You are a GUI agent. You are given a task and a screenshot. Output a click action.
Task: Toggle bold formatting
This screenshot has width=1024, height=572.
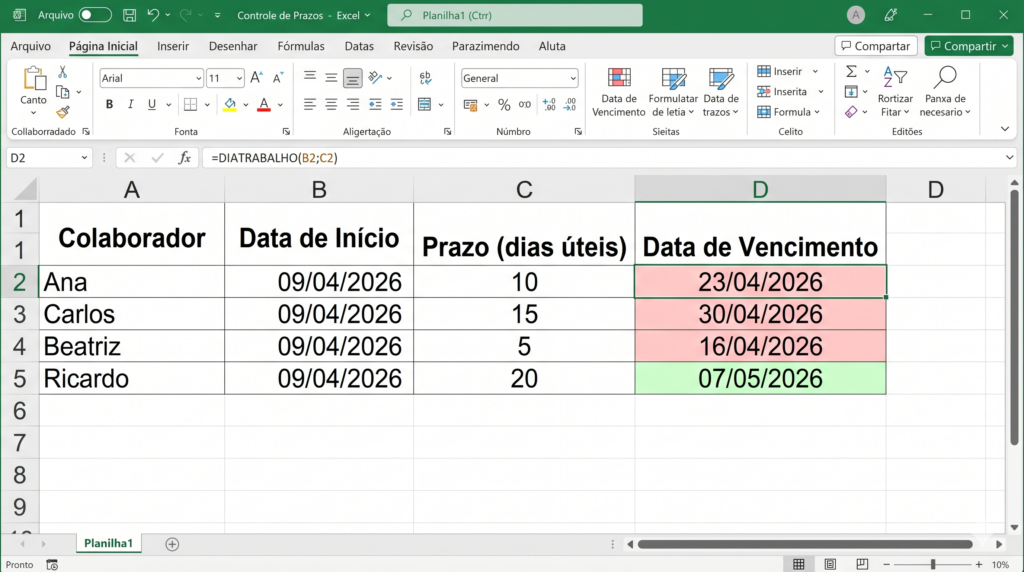coord(109,104)
